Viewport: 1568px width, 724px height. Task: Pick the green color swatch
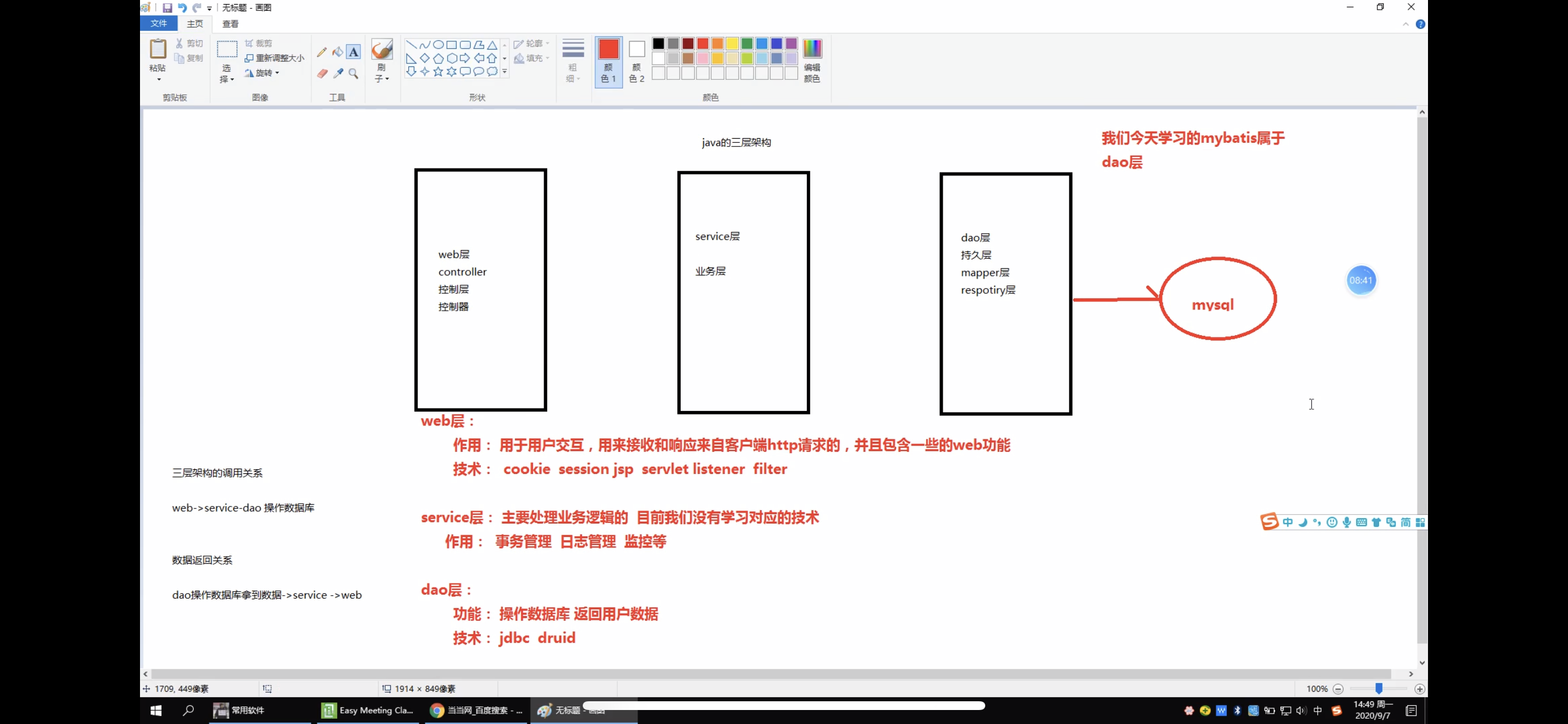click(746, 43)
